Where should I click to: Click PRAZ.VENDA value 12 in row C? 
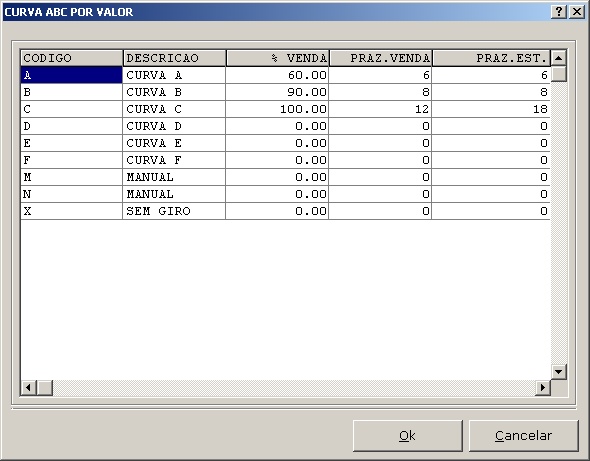tap(380, 109)
